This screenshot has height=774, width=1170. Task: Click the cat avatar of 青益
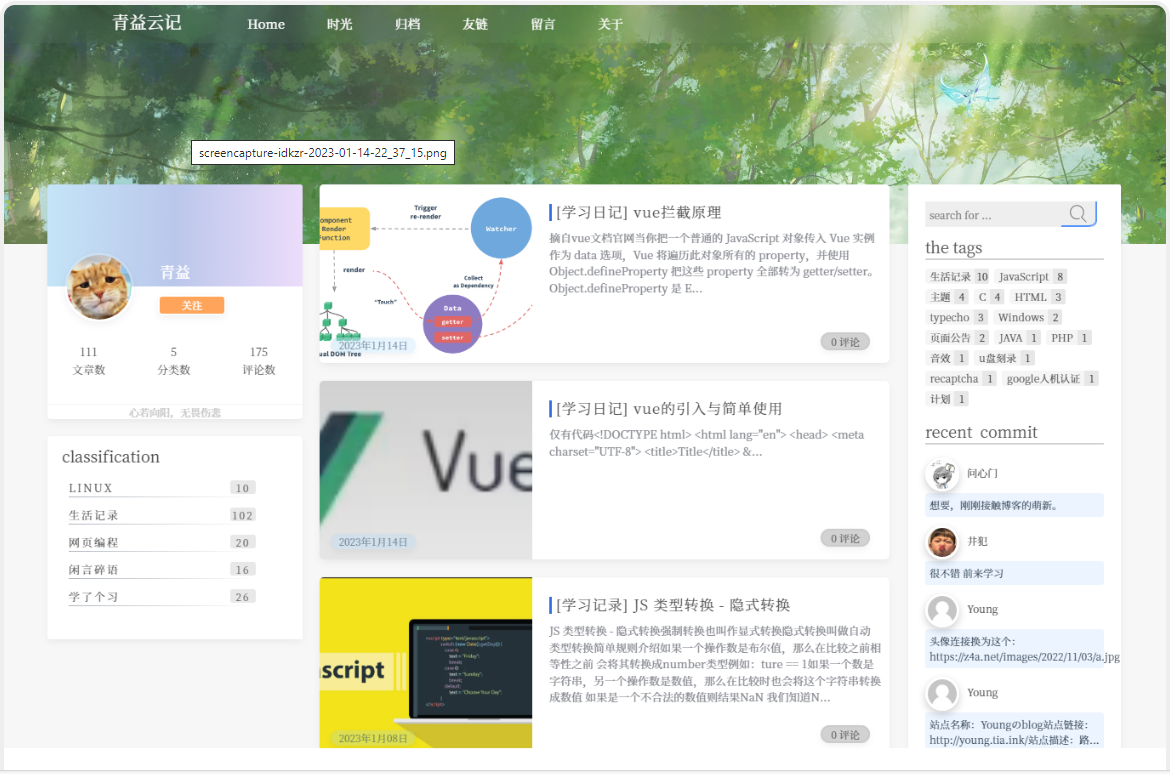point(99,287)
